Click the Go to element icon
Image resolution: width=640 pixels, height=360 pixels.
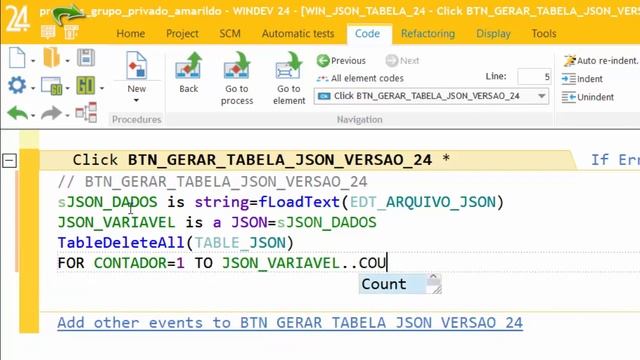(x=289, y=66)
